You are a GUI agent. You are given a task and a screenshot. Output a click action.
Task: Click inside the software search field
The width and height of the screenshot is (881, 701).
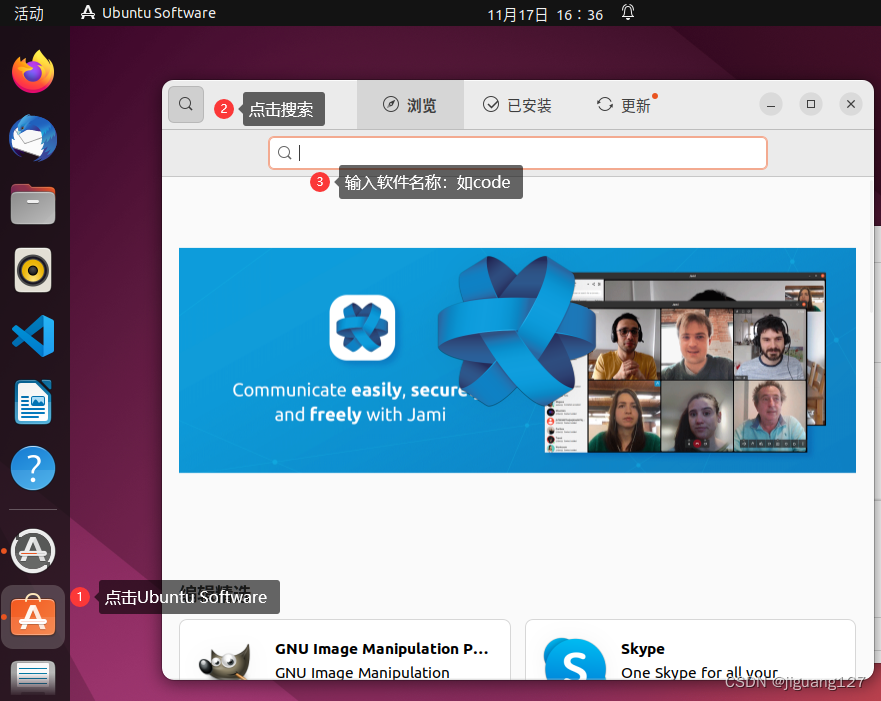click(x=517, y=152)
